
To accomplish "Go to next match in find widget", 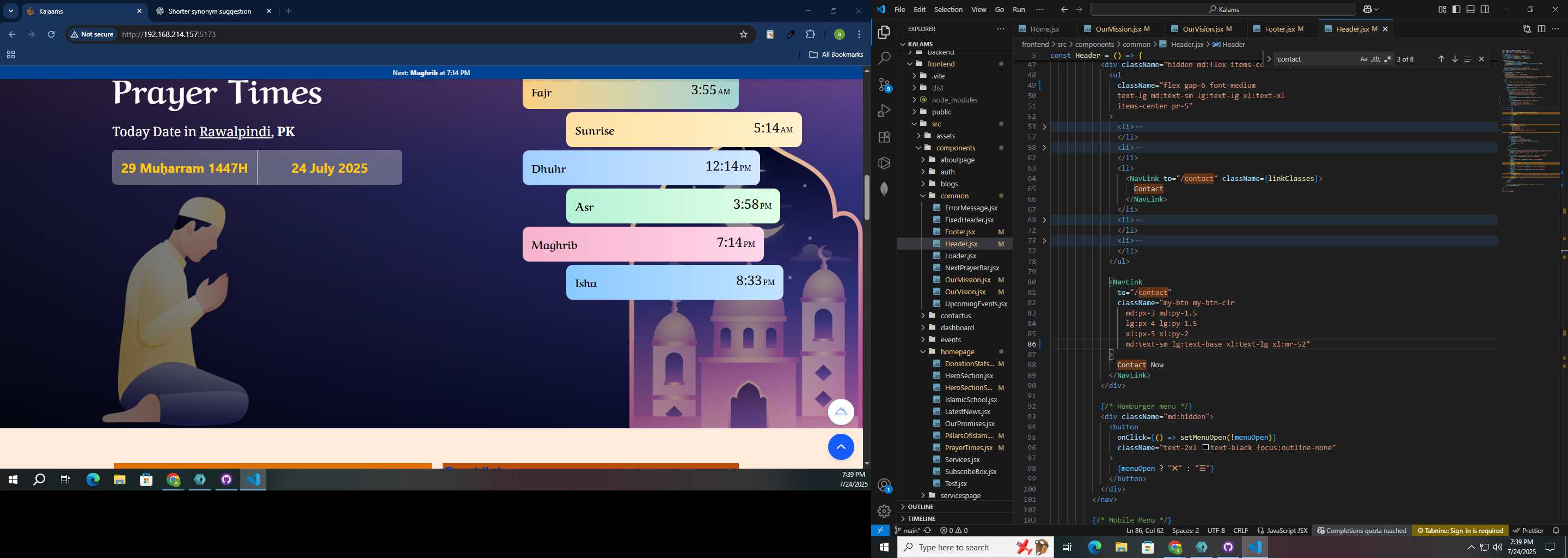I will [1454, 59].
